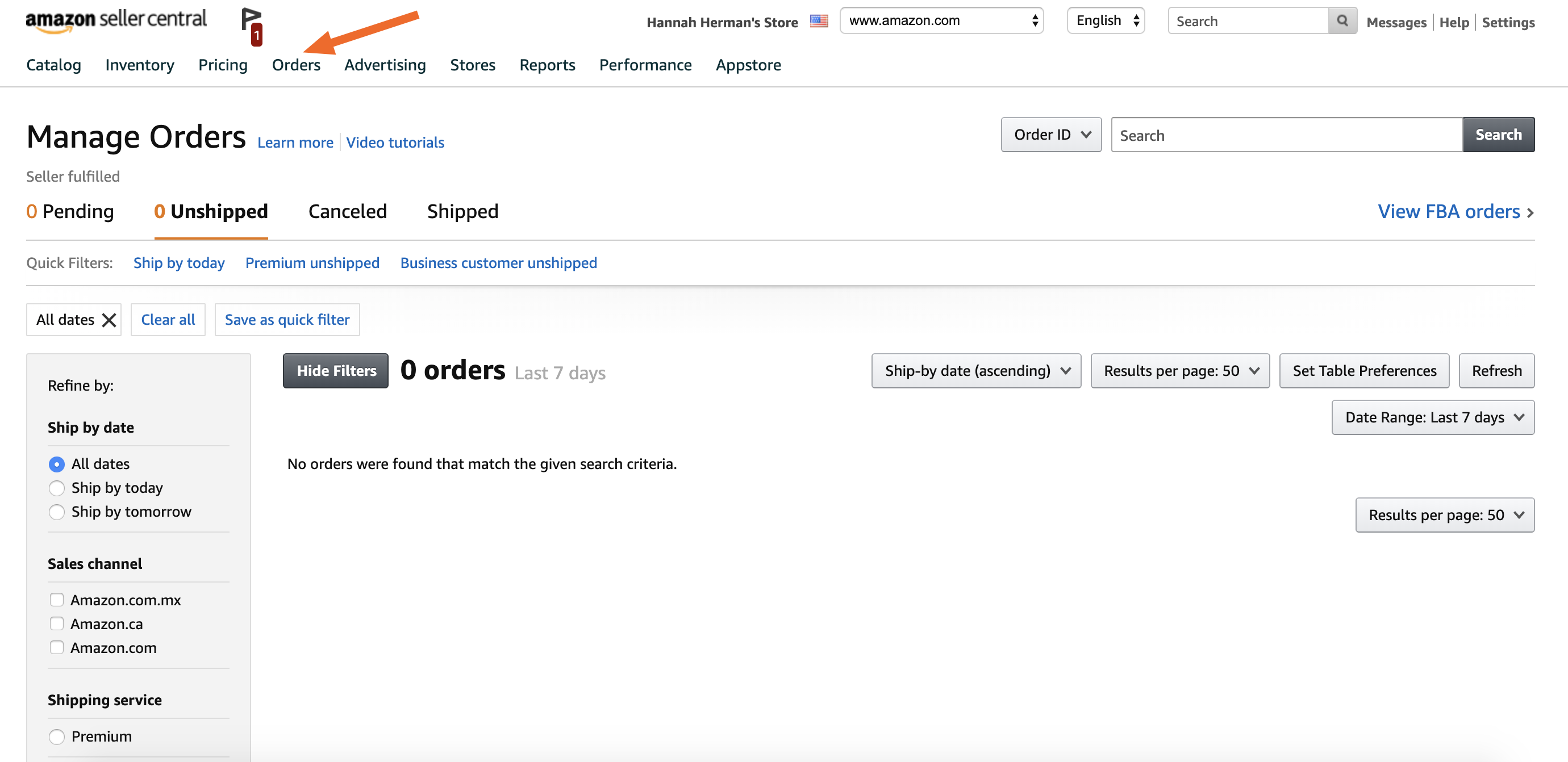
Task: Select Ship by tomorrow radio button
Action: click(57, 512)
